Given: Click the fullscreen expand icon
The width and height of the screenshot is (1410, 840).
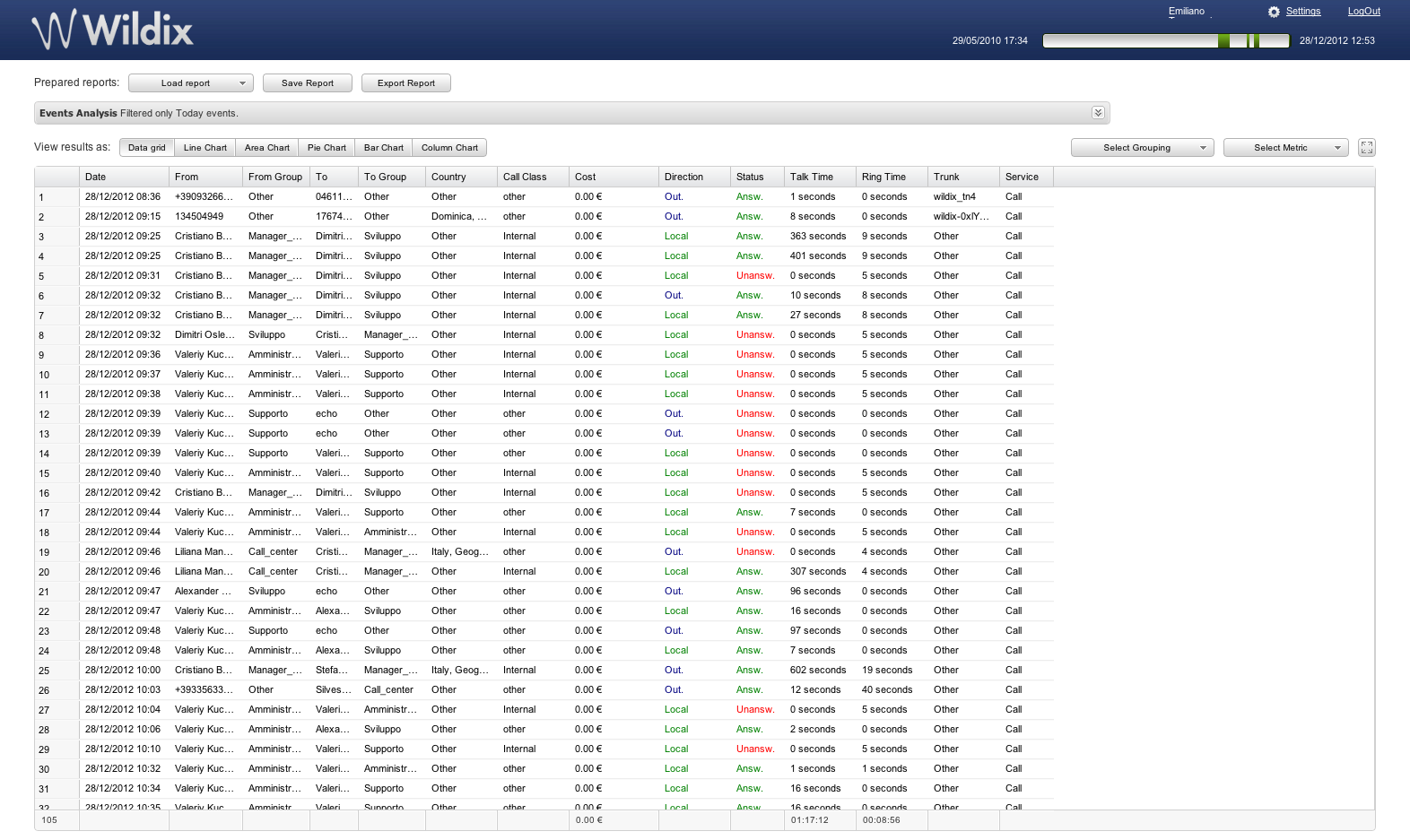Looking at the screenshot, I should coord(1366,148).
